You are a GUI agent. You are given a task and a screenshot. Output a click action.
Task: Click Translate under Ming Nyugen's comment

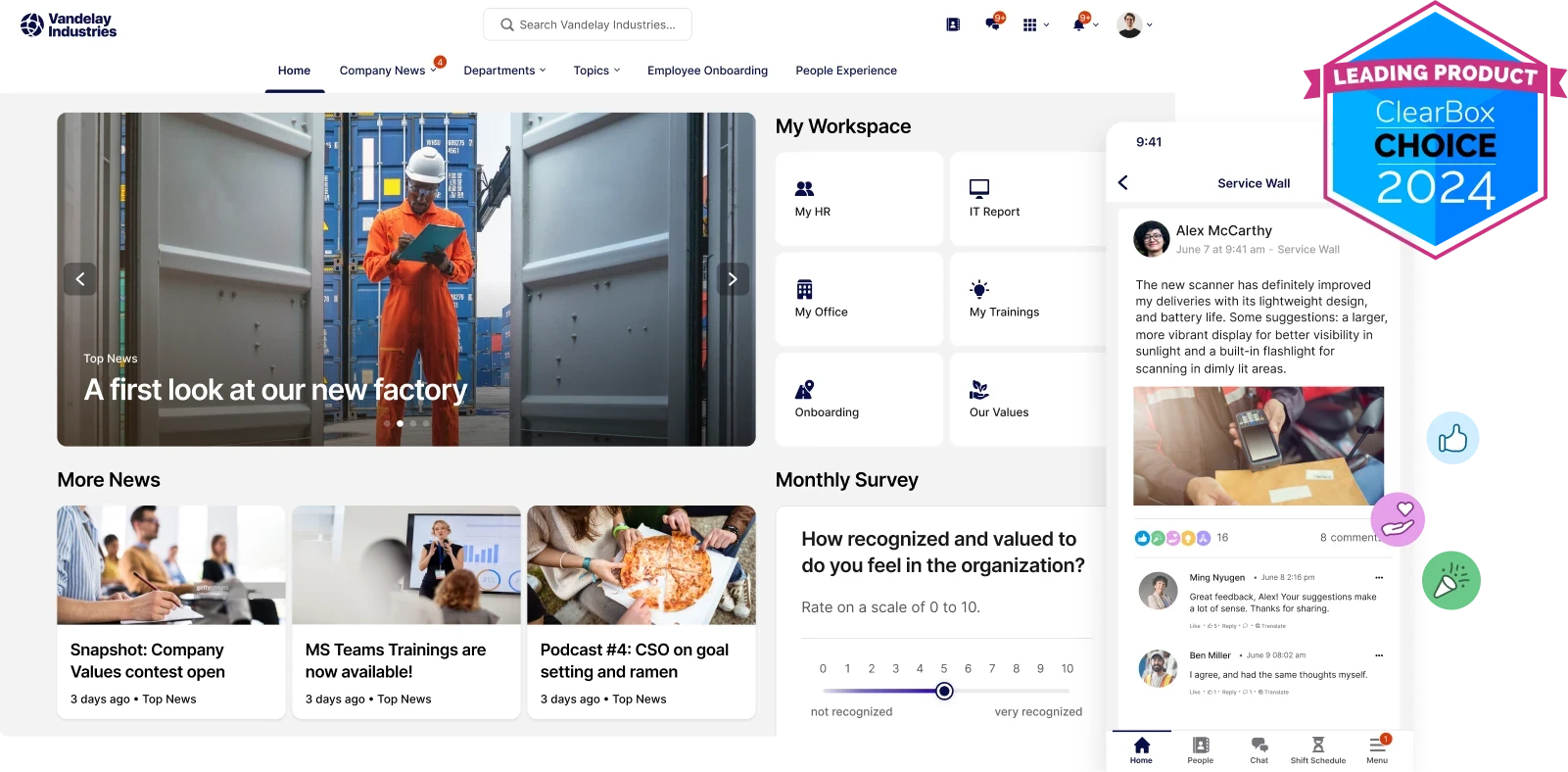point(1270,626)
